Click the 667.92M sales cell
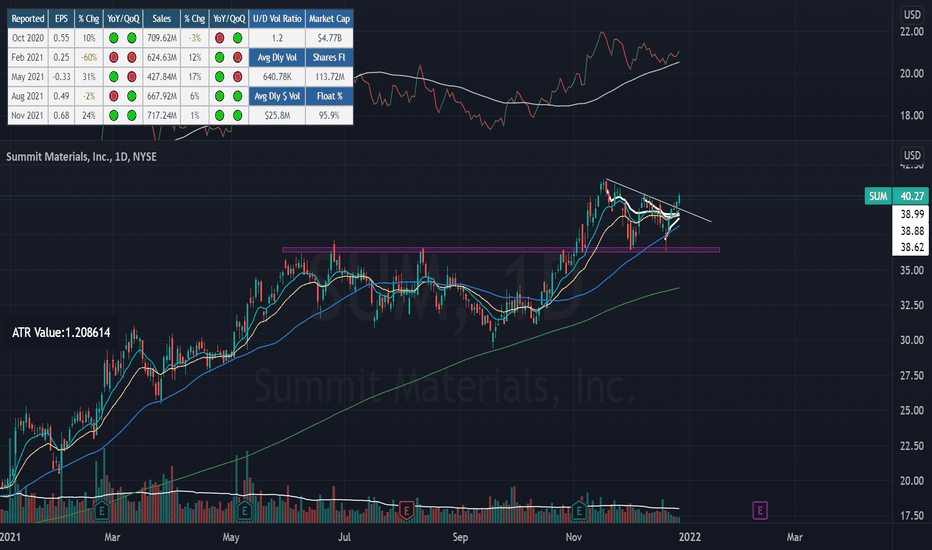Screen dimensions: 932x550 tap(162, 96)
